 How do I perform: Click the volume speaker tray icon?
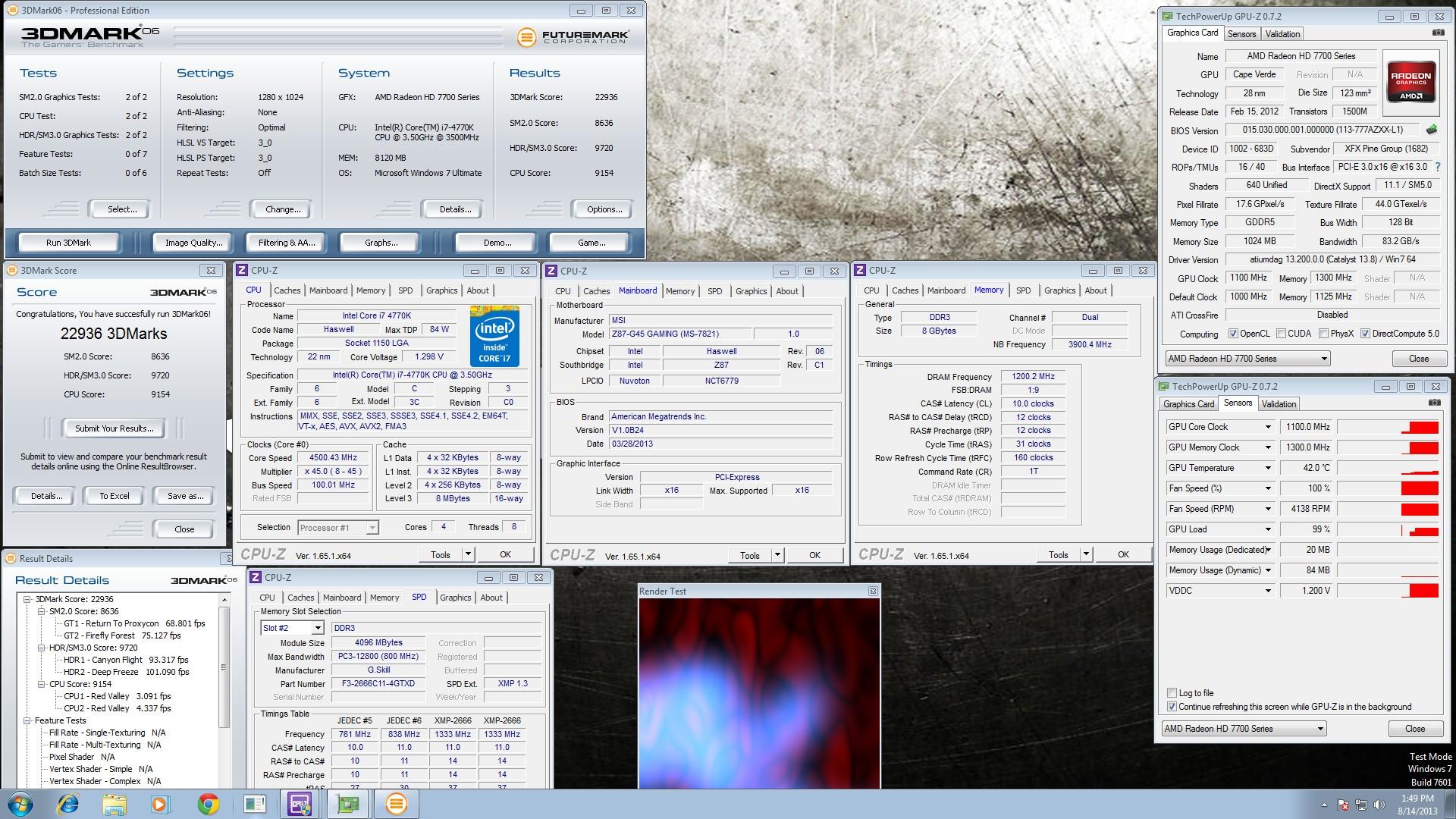point(1379,805)
